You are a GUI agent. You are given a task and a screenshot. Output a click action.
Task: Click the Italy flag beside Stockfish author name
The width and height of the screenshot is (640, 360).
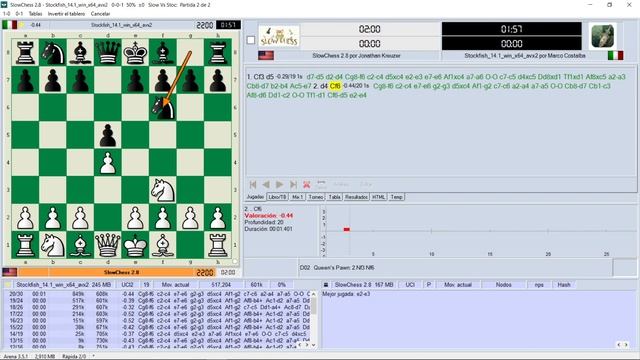click(616, 55)
